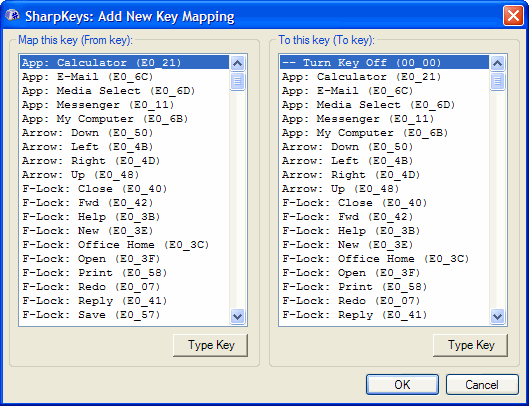Click Type Key under From key list
This screenshot has width=529, height=406.
[x=211, y=345]
